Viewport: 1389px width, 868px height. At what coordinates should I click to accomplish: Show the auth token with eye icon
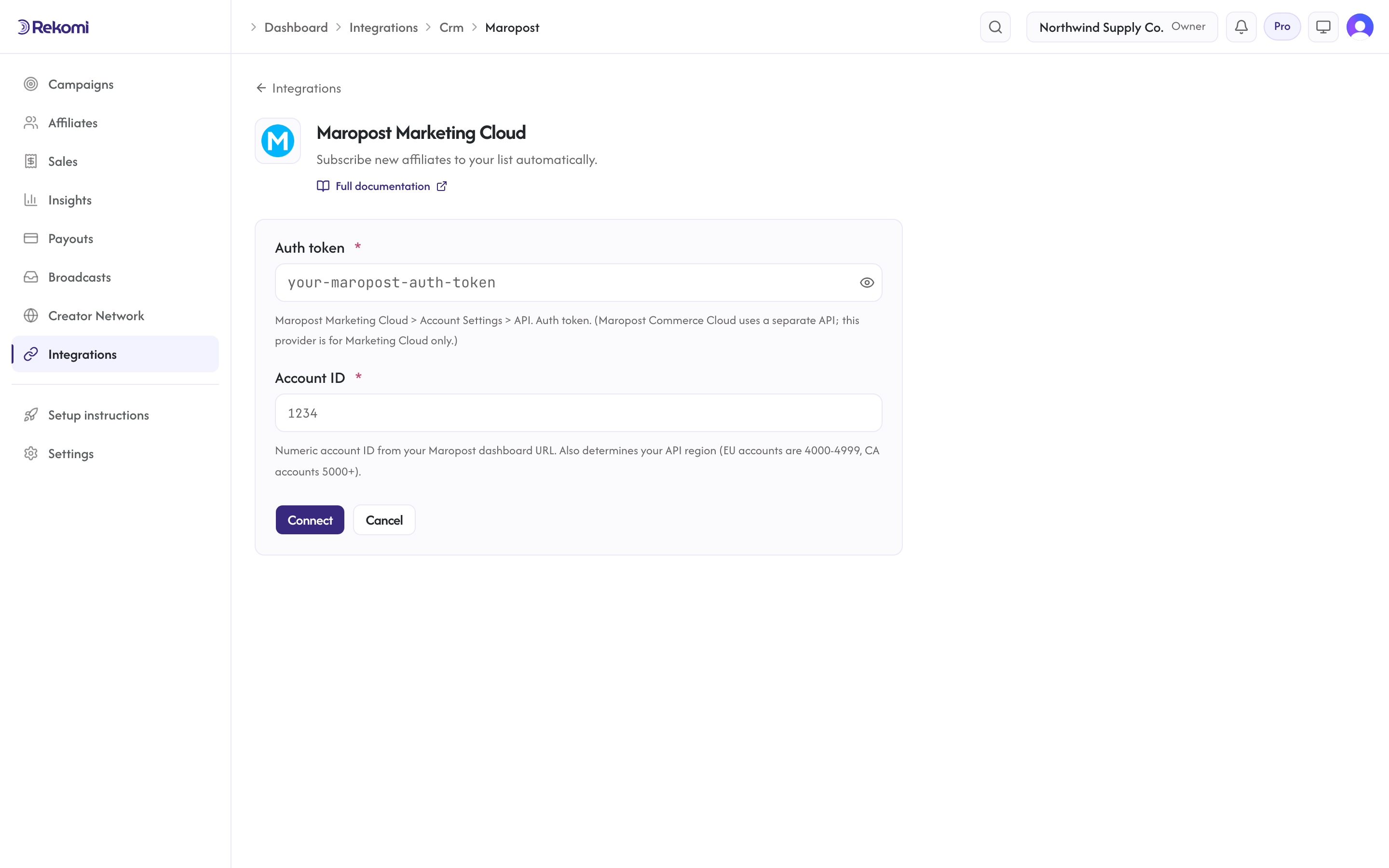(867, 283)
